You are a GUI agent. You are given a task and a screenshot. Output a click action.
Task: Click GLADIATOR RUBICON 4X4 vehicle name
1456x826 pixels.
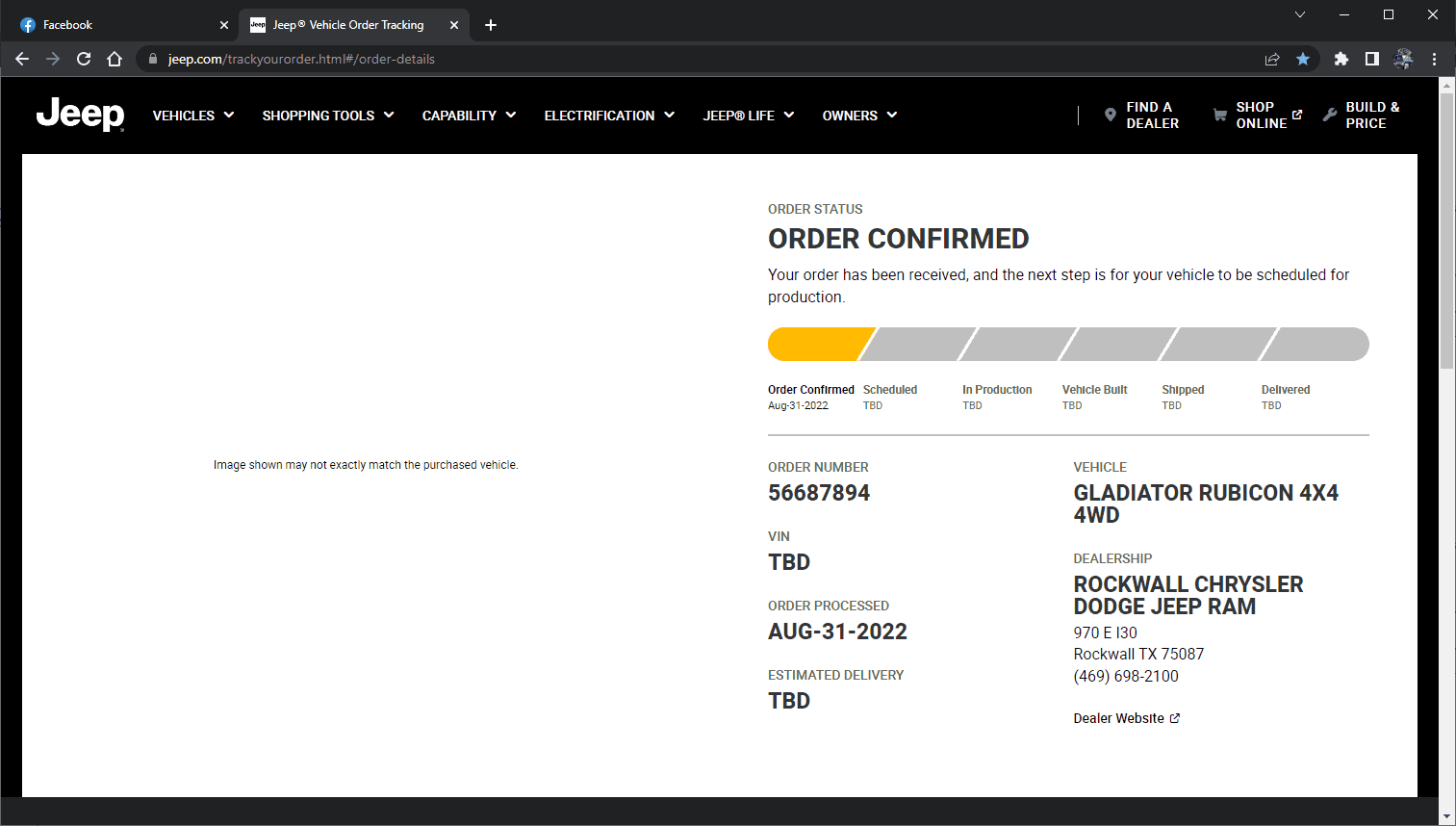pyautogui.click(x=1206, y=503)
